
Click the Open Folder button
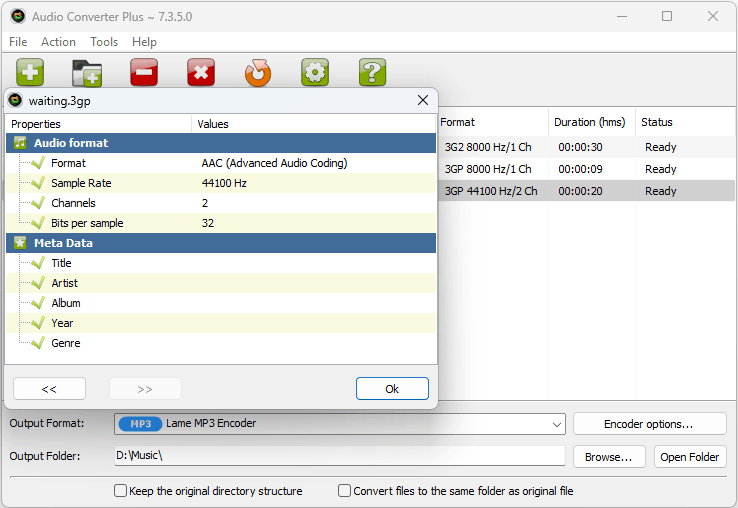pos(690,457)
